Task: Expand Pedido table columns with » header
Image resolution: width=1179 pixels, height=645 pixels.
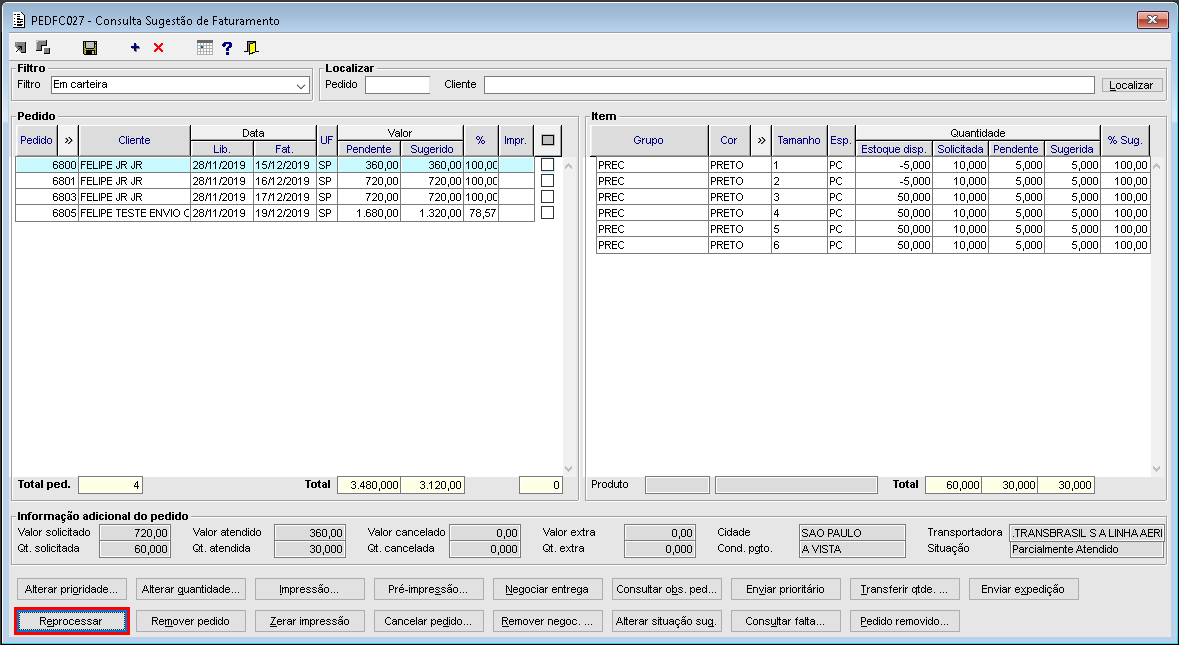Action: pos(69,140)
